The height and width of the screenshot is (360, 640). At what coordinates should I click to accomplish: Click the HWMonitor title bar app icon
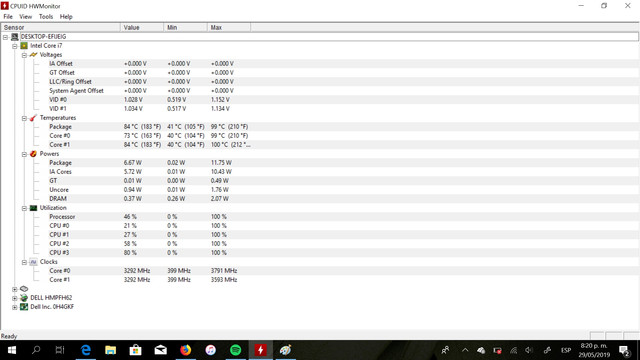point(5,6)
